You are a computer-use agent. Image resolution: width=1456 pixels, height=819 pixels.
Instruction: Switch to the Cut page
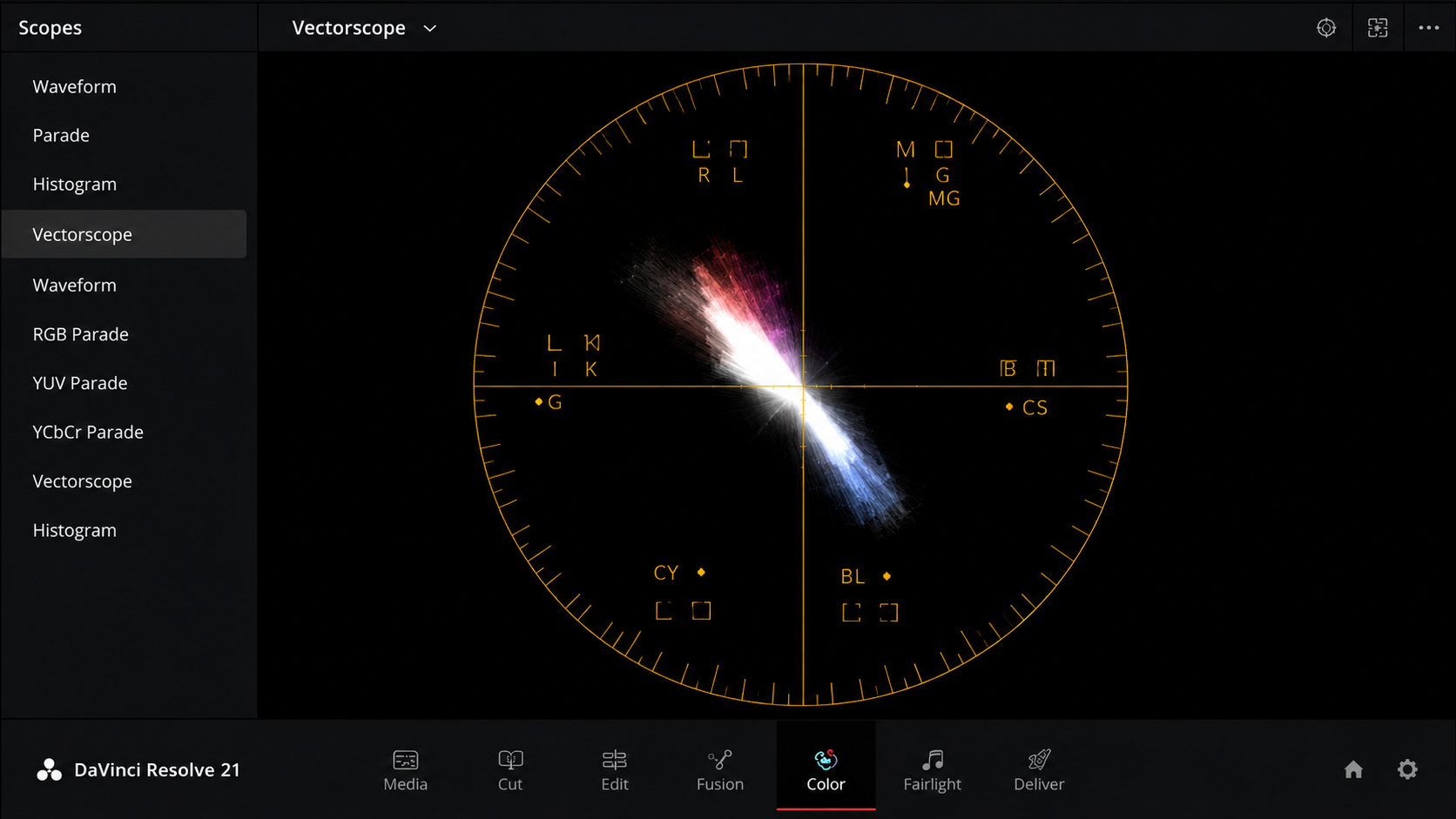pos(510,770)
